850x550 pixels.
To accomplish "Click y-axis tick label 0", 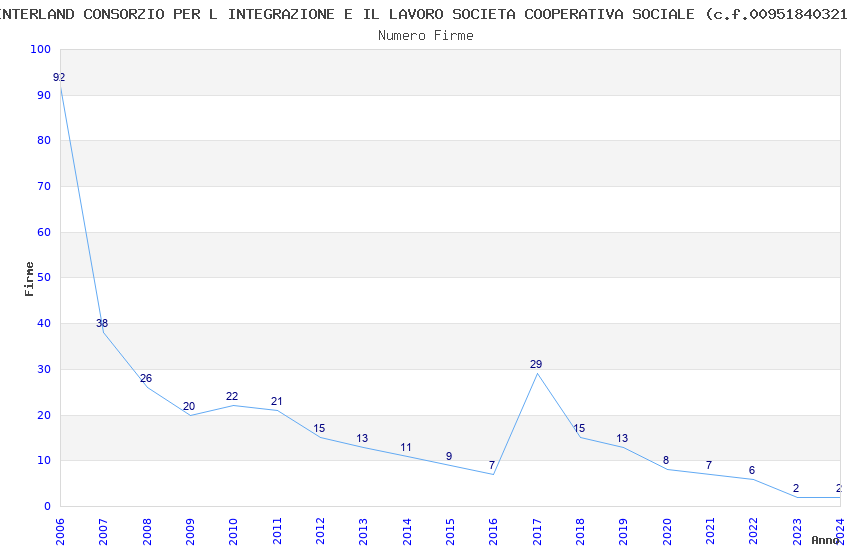I will click(48, 507).
